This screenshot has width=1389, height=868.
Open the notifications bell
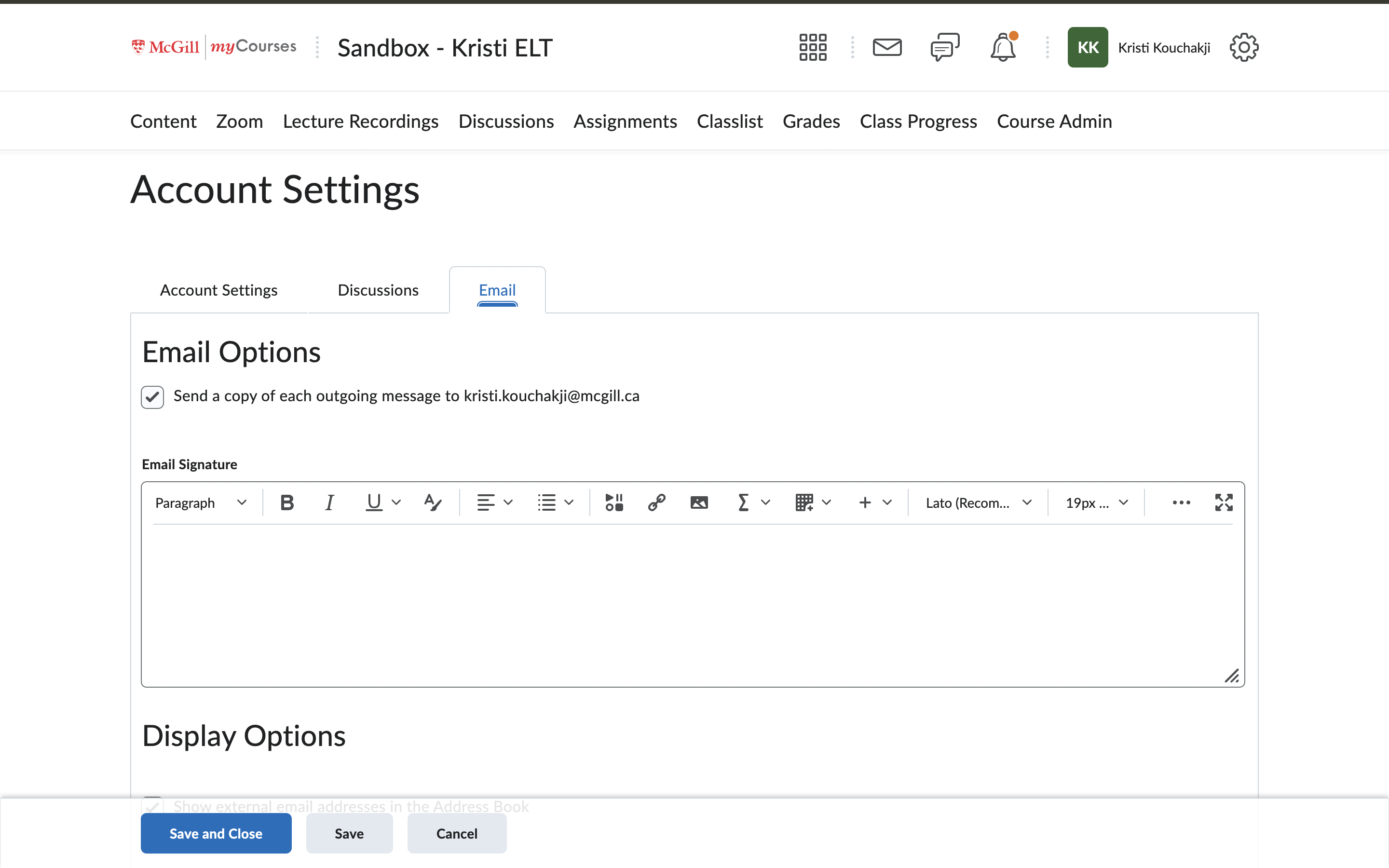coord(1003,47)
